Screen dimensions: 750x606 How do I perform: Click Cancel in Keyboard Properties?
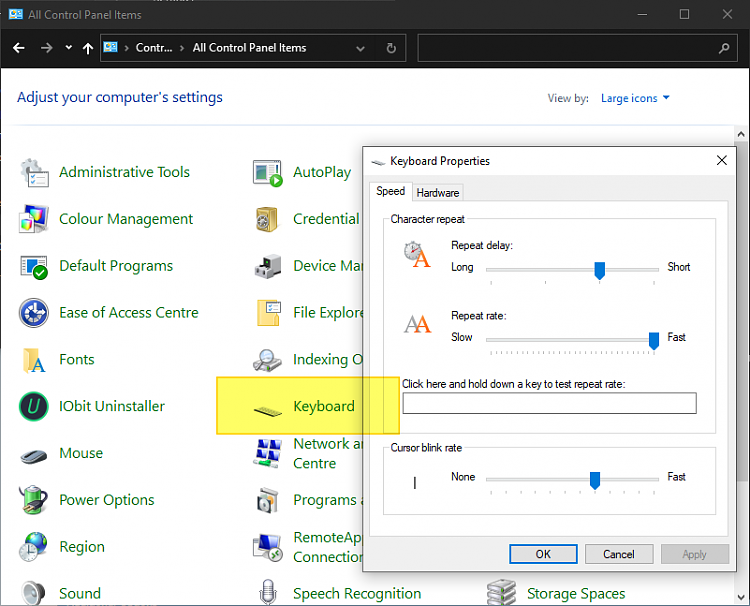click(618, 554)
